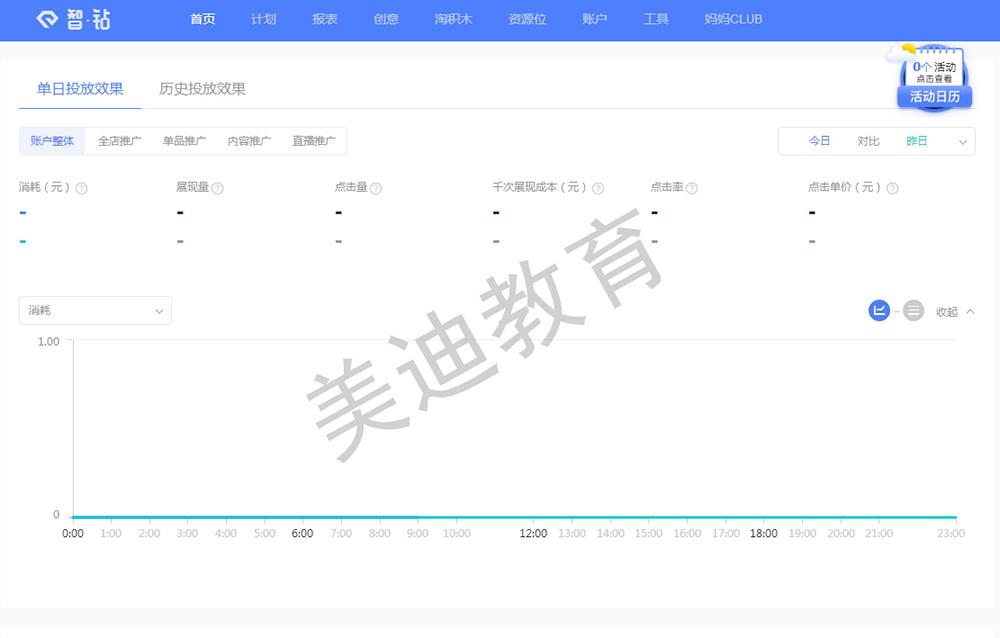The image size is (1000, 638).
Task: Click help icon next to 展现量
Action: 218,188
